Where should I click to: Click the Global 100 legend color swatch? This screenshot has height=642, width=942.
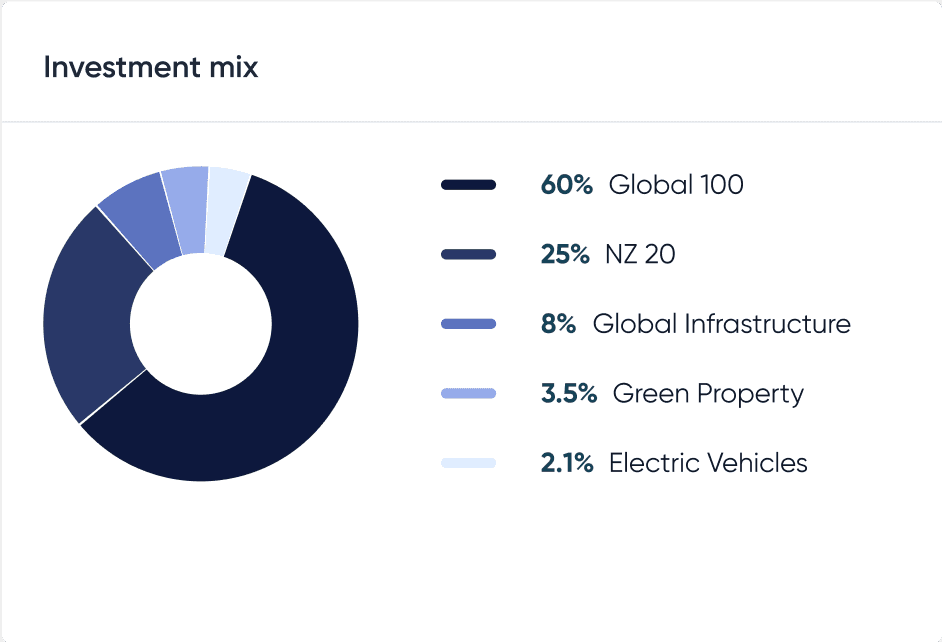[468, 185]
